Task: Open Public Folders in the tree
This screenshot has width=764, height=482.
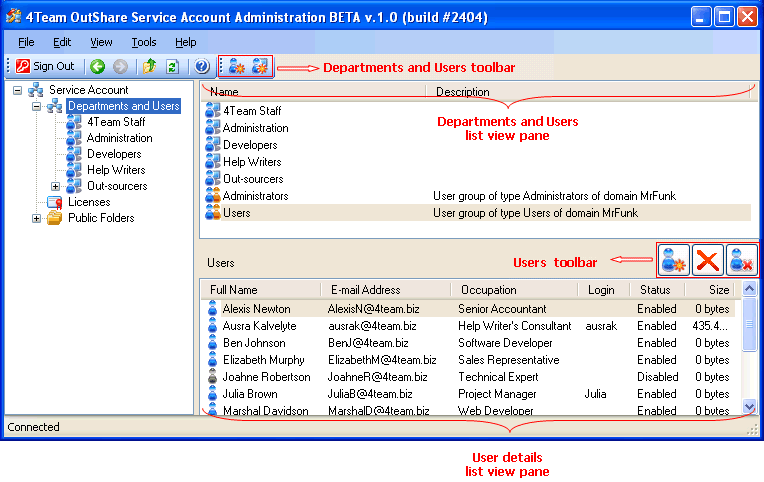Action: coord(101,218)
